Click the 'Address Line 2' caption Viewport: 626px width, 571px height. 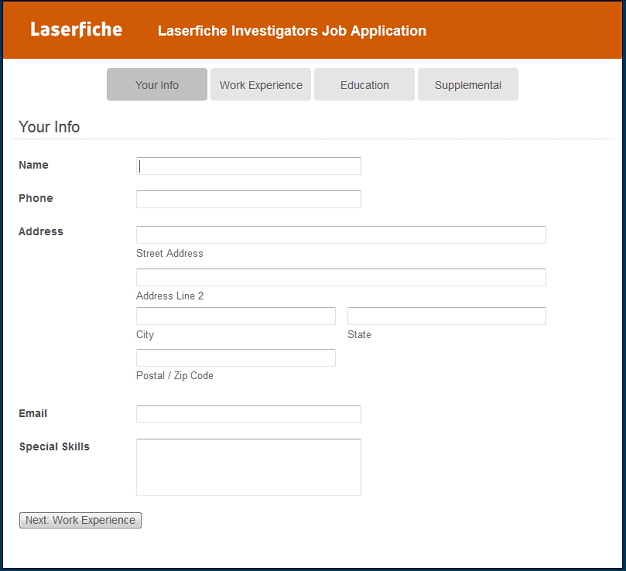click(x=170, y=296)
